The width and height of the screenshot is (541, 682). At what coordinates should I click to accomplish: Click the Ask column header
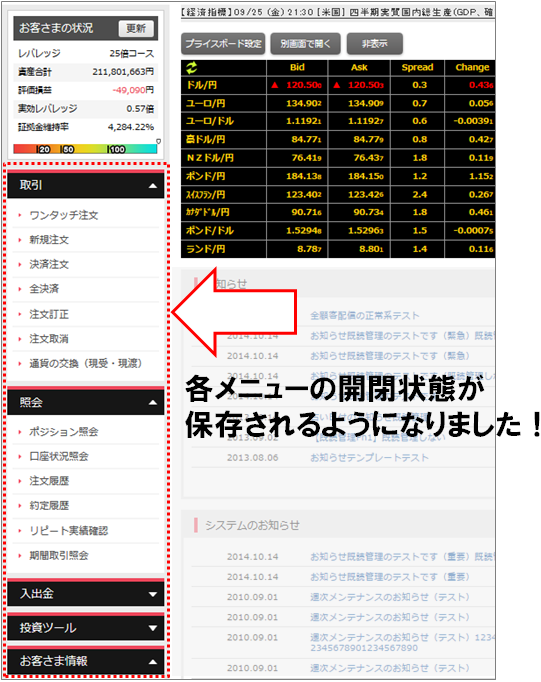point(359,67)
